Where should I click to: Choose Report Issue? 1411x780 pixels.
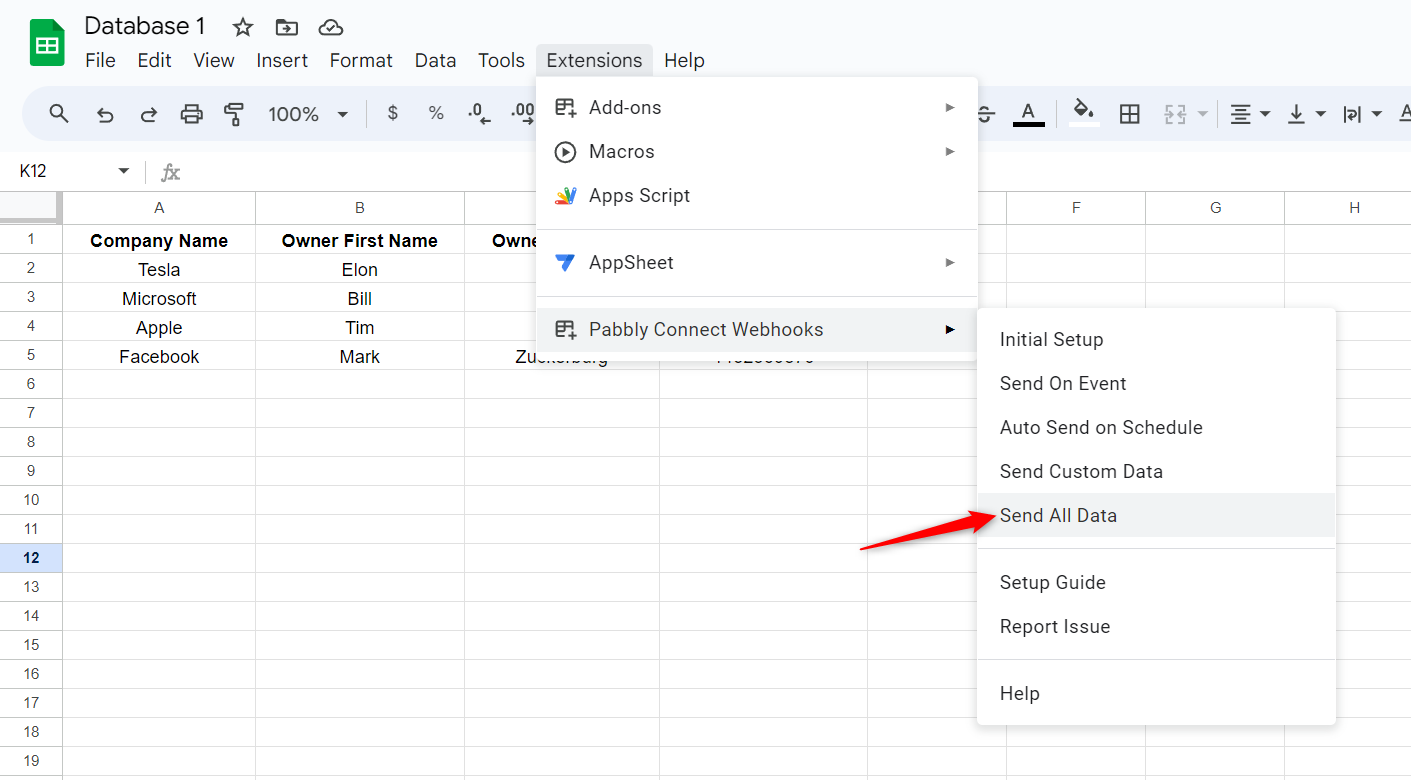pyautogui.click(x=1156, y=626)
